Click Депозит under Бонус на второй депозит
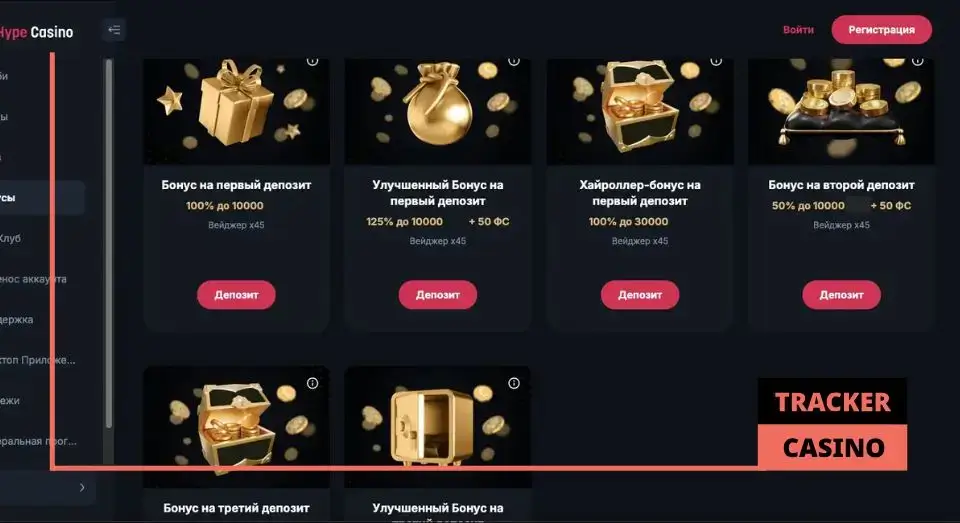 (841, 295)
